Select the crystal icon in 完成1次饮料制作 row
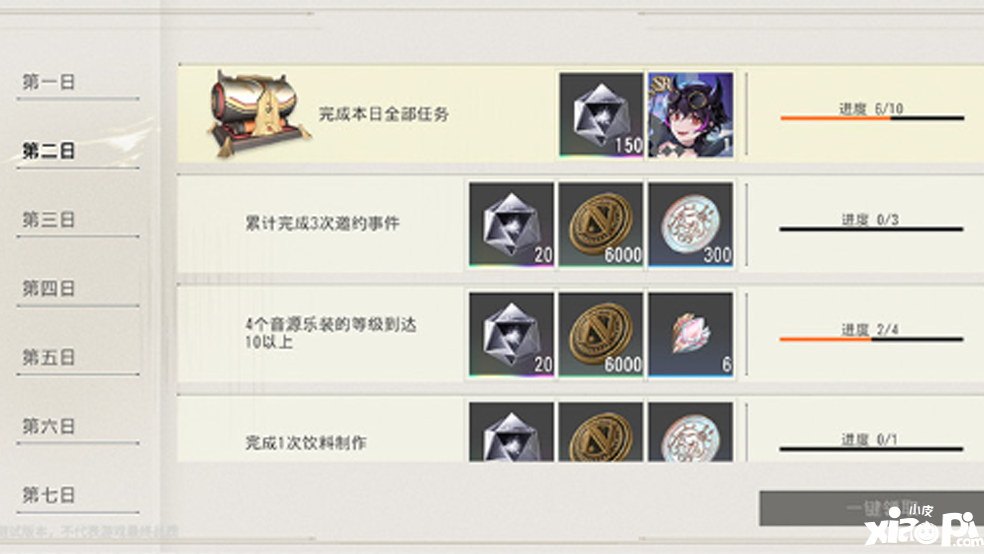This screenshot has width=984, height=554. (x=511, y=432)
